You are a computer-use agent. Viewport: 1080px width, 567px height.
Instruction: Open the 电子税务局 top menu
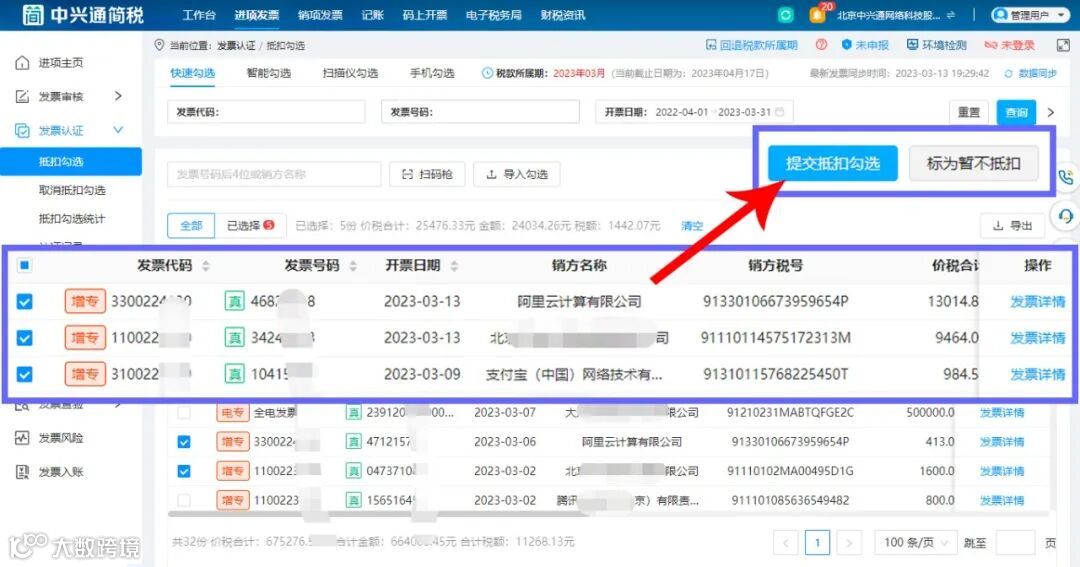pyautogui.click(x=493, y=14)
